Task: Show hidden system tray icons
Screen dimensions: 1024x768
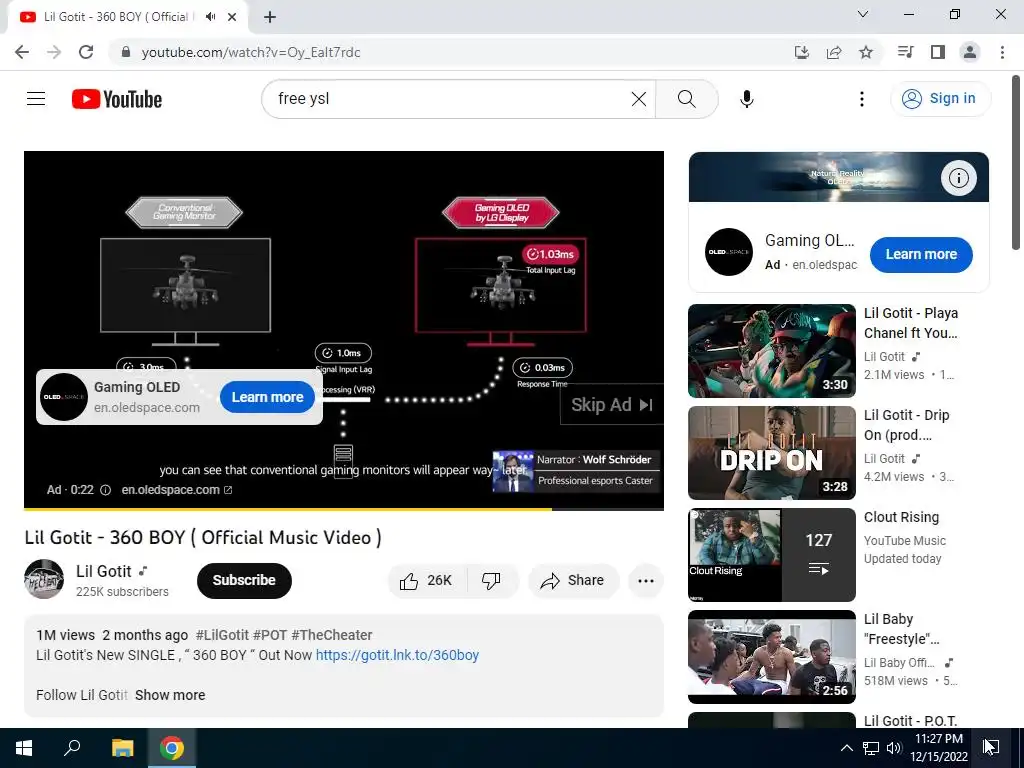Action: 846,748
